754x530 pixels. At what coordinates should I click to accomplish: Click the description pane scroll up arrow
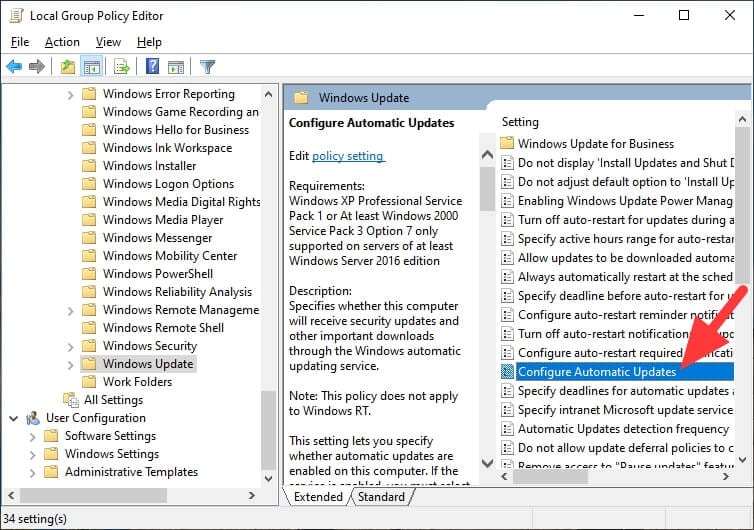(487, 155)
